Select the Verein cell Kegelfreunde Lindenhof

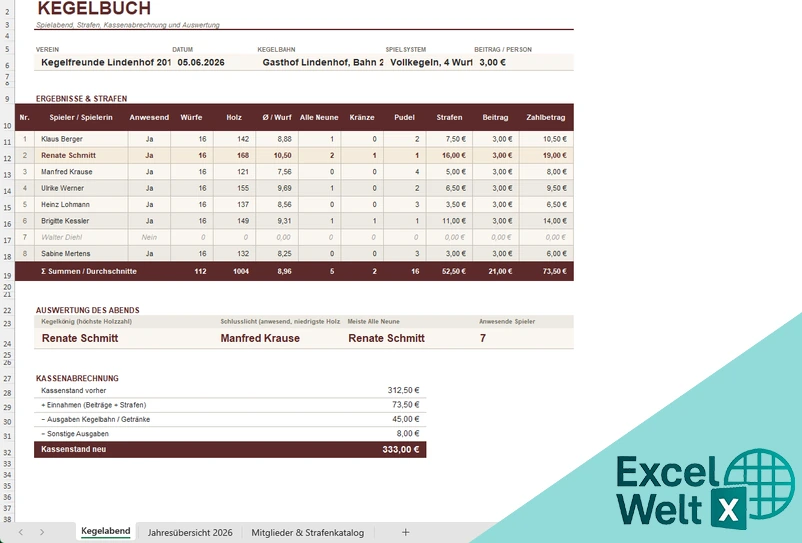pos(102,62)
